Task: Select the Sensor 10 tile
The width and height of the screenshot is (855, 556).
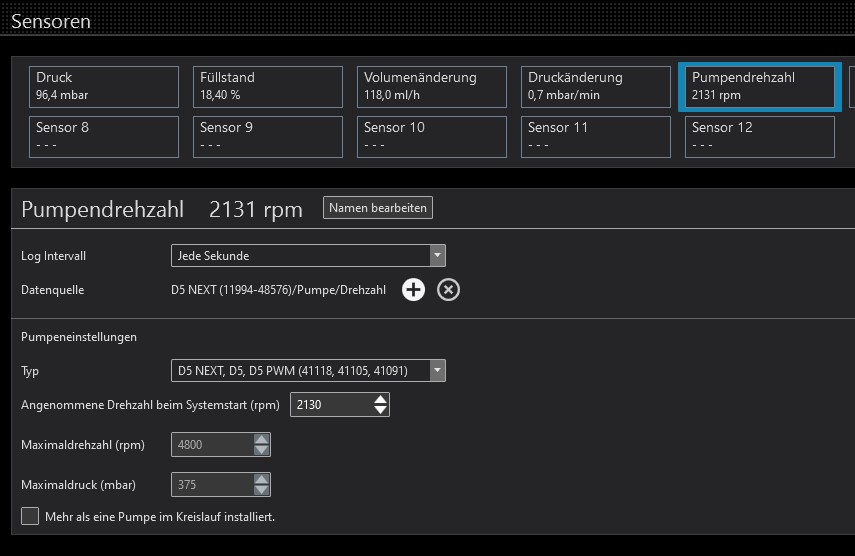Action: pos(432,137)
